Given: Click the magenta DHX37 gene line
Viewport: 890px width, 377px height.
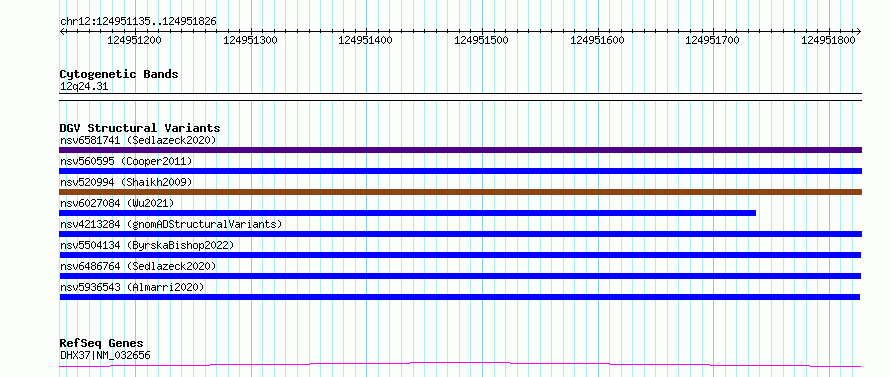Looking at the screenshot, I should 460,364.
